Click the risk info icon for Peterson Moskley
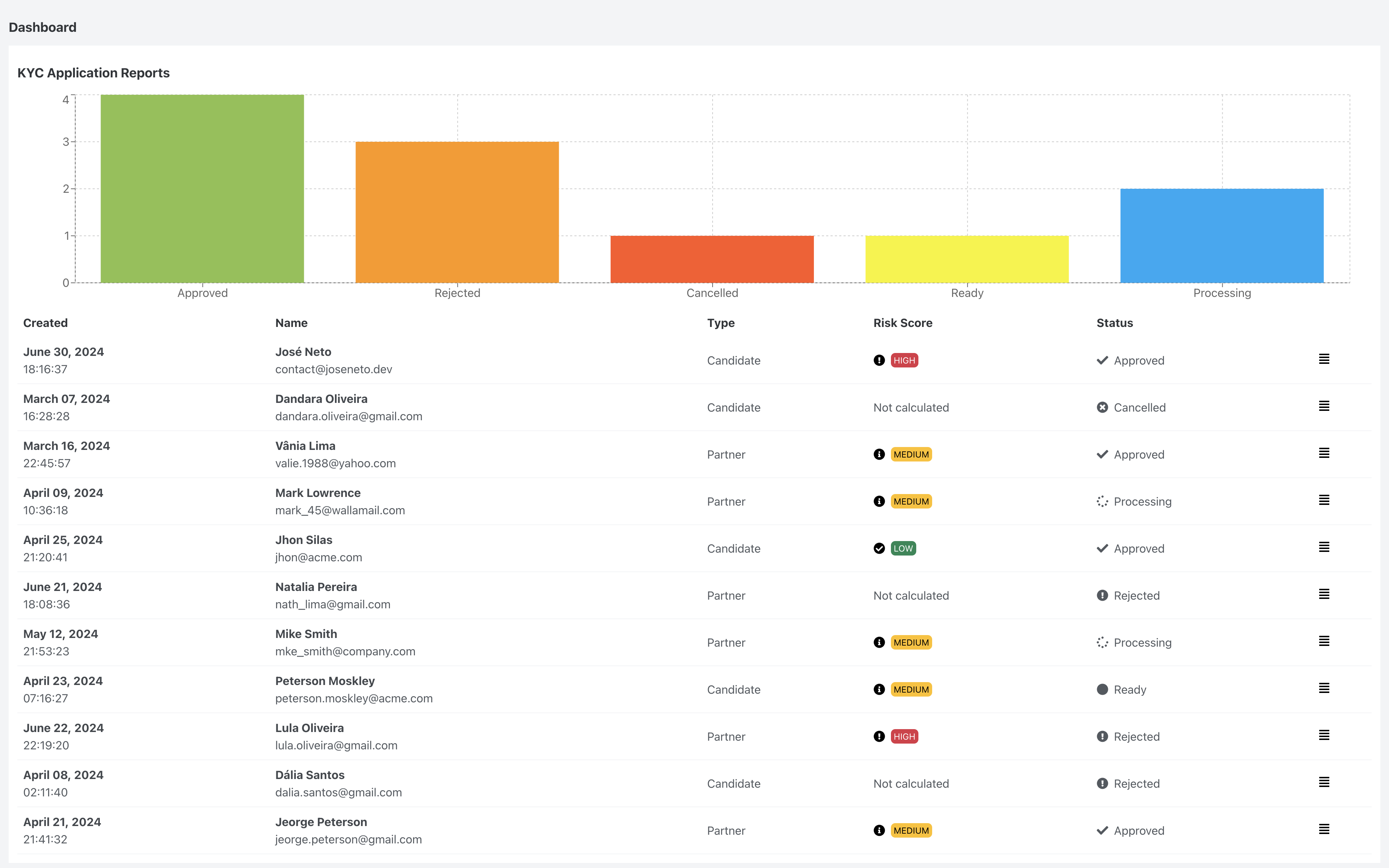This screenshot has width=1389, height=868. pyautogui.click(x=879, y=690)
